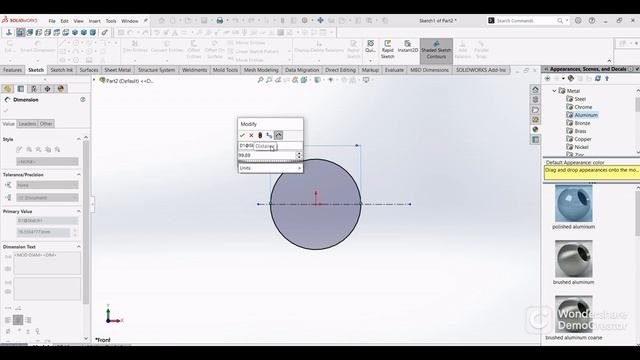Select Brass in the Metal appearances
This screenshot has height=360, width=640.
coord(580,131)
